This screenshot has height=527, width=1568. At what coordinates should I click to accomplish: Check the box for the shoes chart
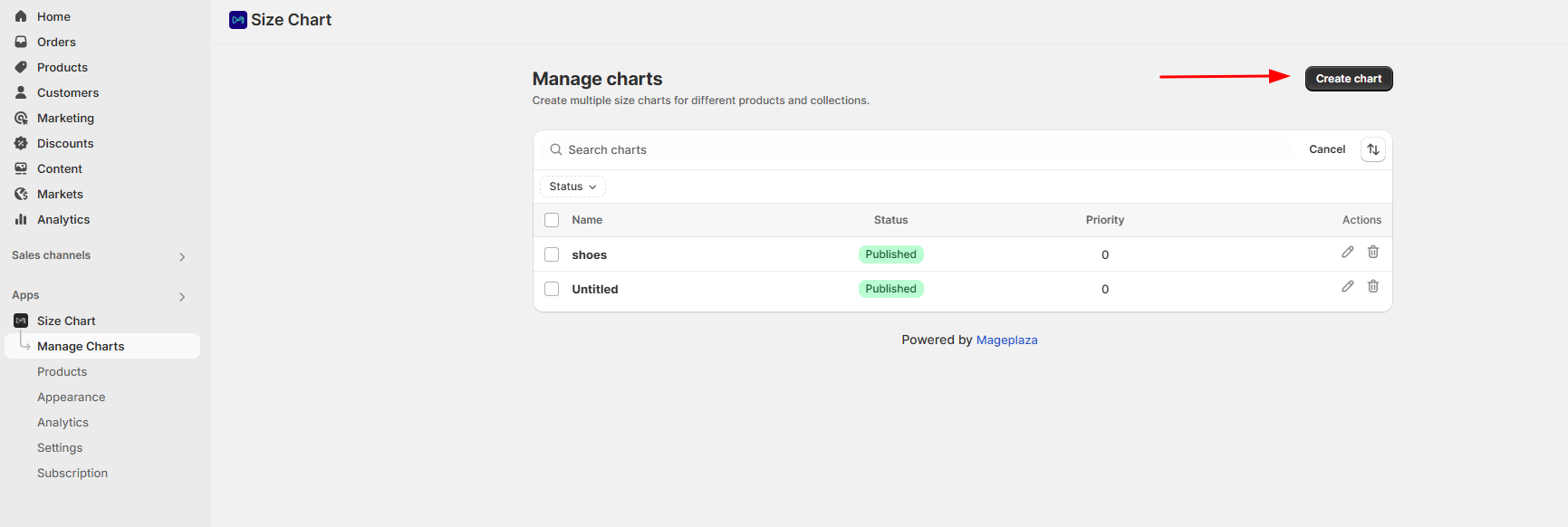click(x=552, y=254)
